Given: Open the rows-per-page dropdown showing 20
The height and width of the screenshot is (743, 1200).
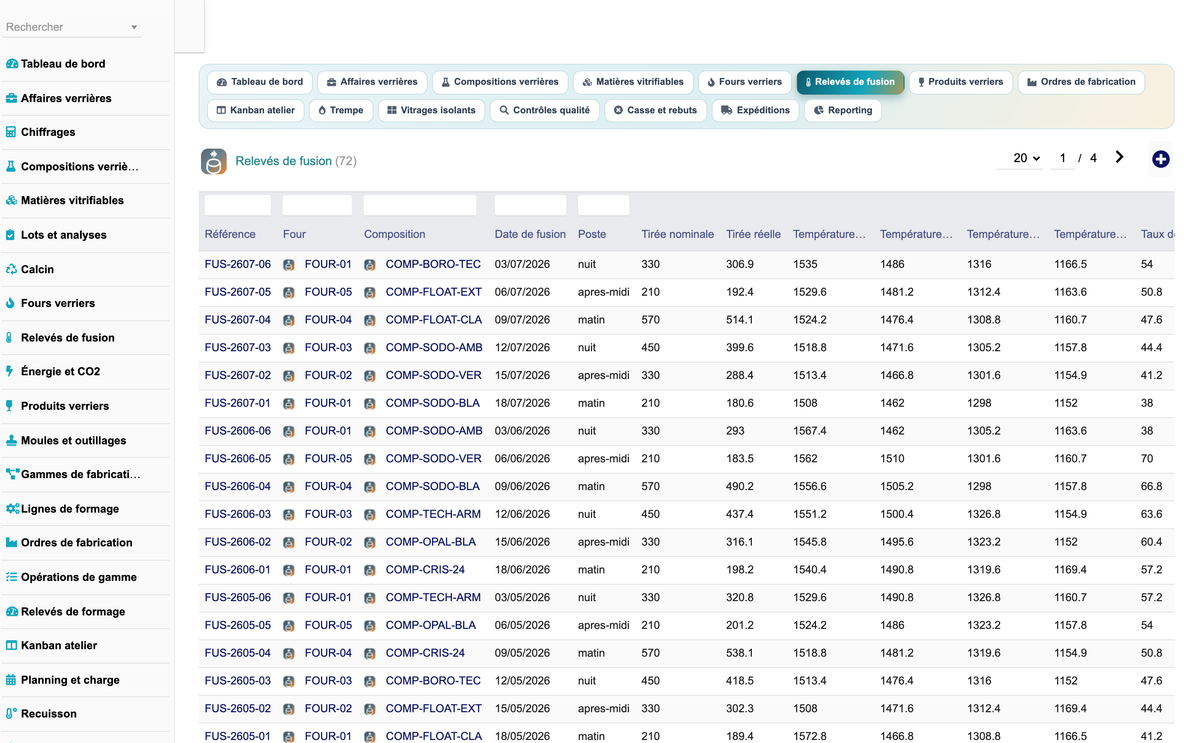Looking at the screenshot, I should click(x=1021, y=158).
